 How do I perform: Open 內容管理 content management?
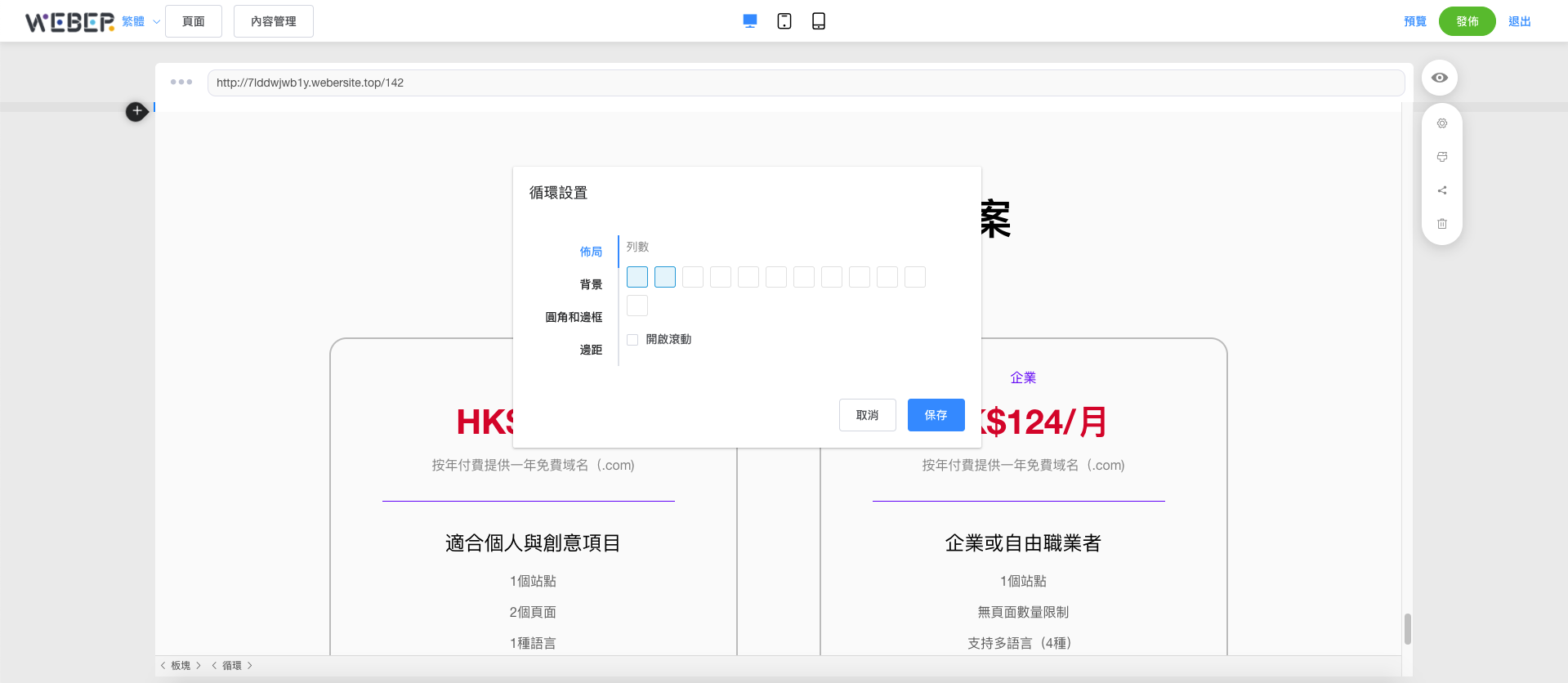coord(274,21)
